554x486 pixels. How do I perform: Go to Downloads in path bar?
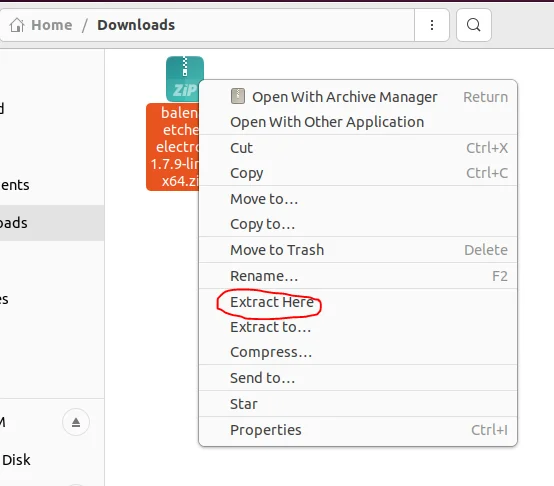tap(136, 25)
